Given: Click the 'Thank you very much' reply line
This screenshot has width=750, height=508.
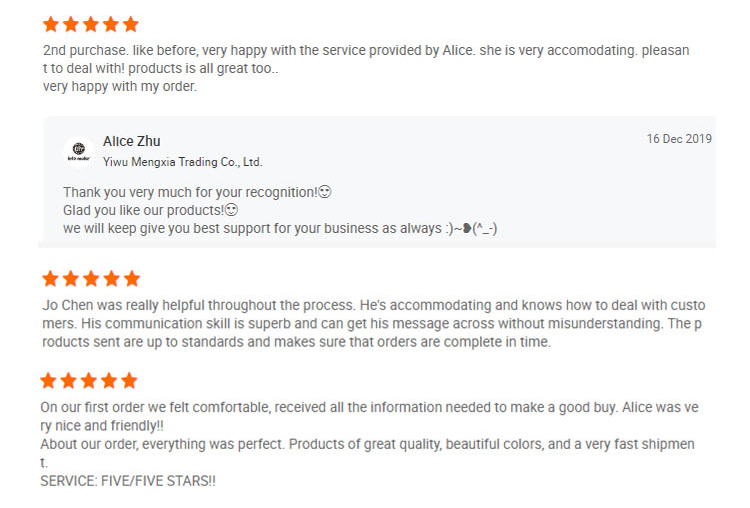Looking at the screenshot, I should 190,192.
